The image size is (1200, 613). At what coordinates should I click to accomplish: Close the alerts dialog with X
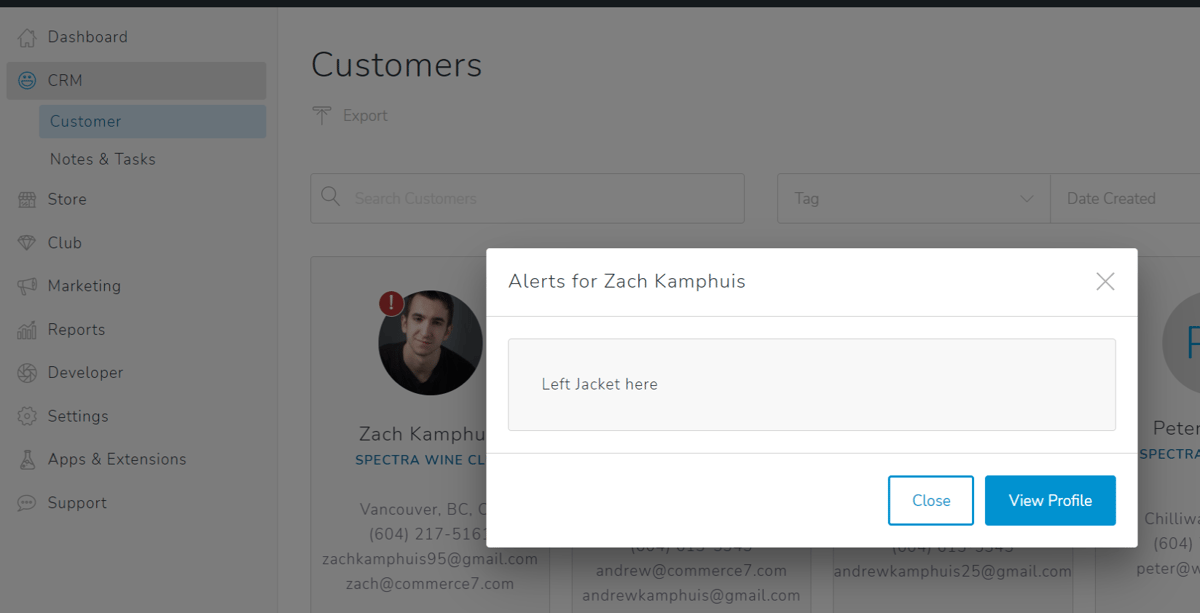(1105, 282)
